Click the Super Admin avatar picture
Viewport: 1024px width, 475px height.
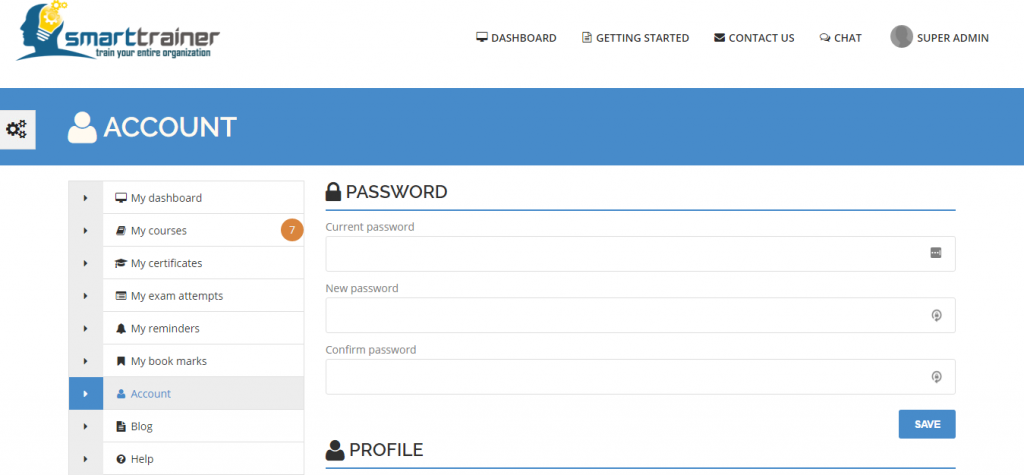[901, 37]
